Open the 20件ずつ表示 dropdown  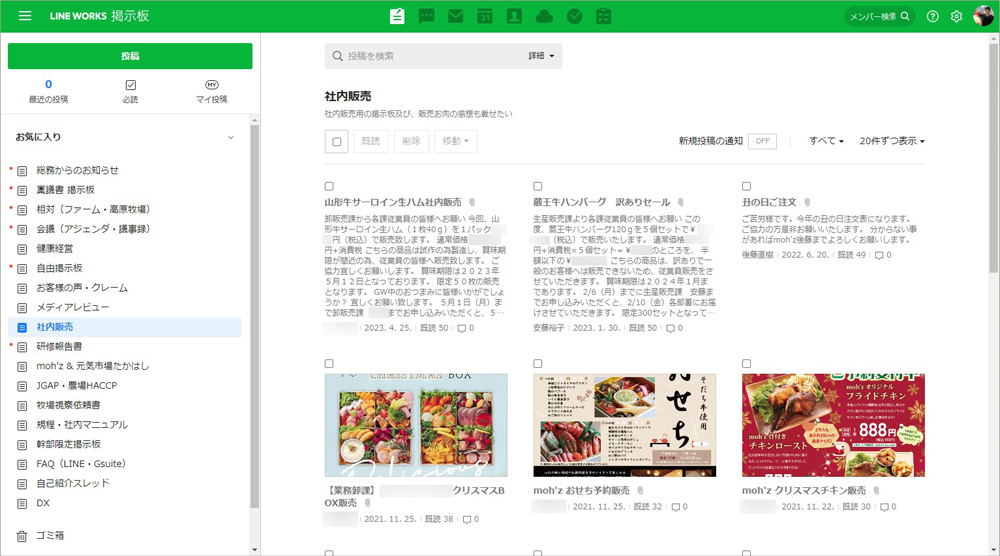(x=892, y=141)
